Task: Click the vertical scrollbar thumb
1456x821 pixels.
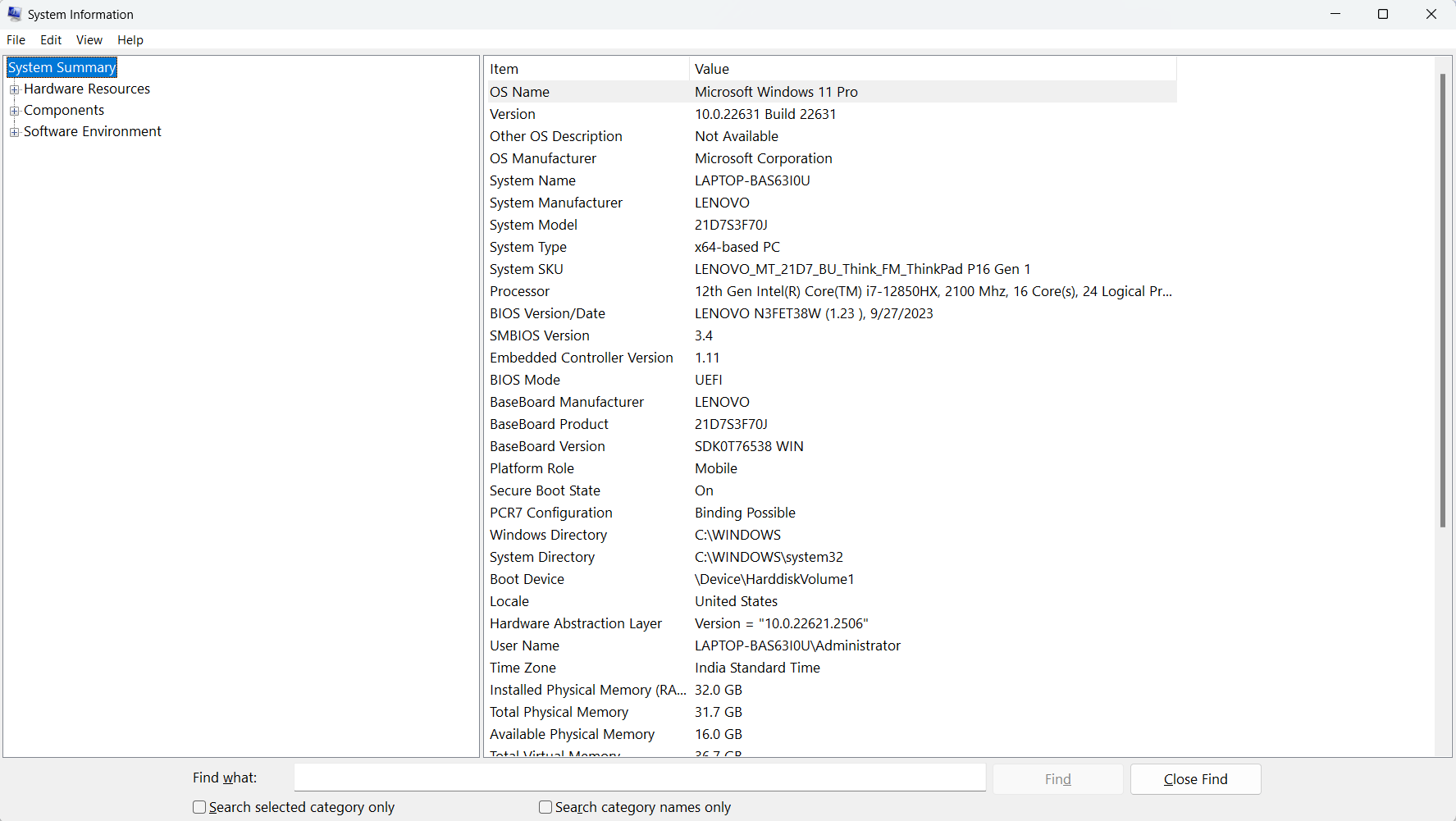Action: (x=1443, y=300)
